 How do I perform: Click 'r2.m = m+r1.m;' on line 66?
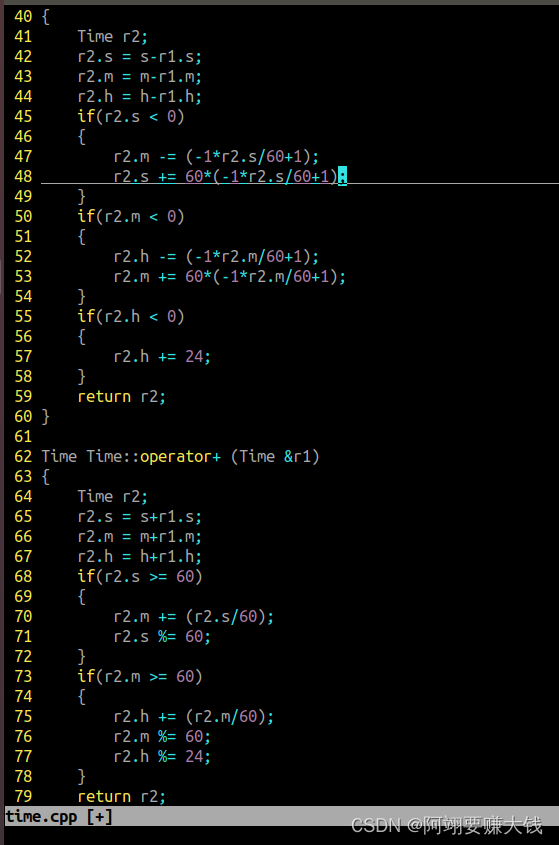[139, 537]
